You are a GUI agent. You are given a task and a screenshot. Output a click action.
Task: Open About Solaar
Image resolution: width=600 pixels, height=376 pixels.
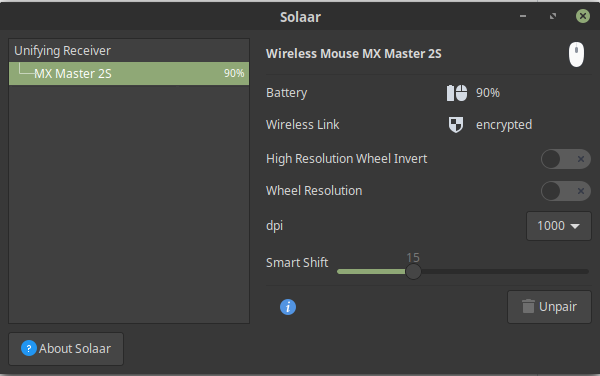66,348
